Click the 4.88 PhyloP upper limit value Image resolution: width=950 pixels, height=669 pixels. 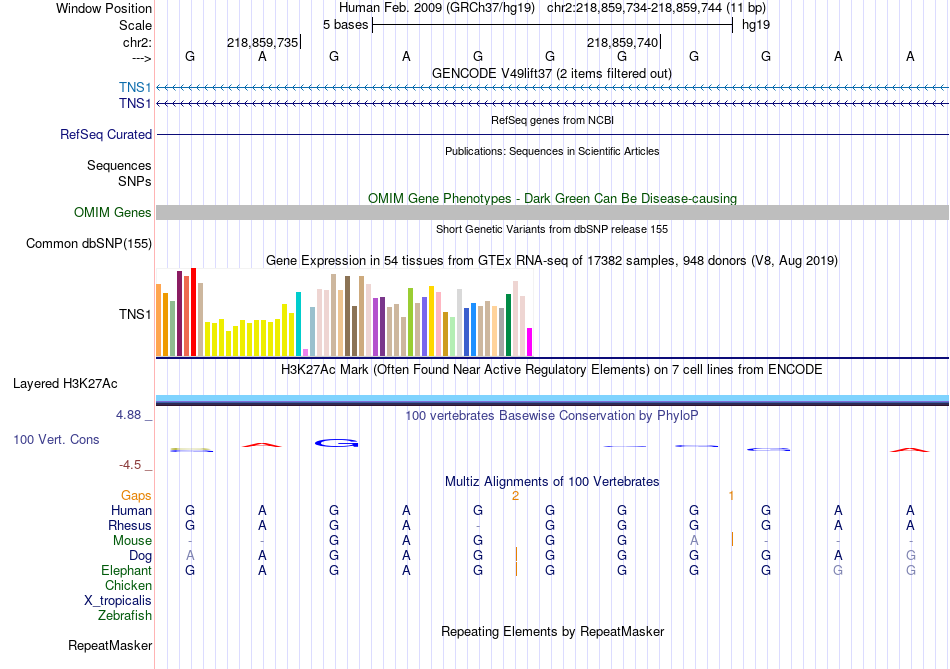pos(128,415)
